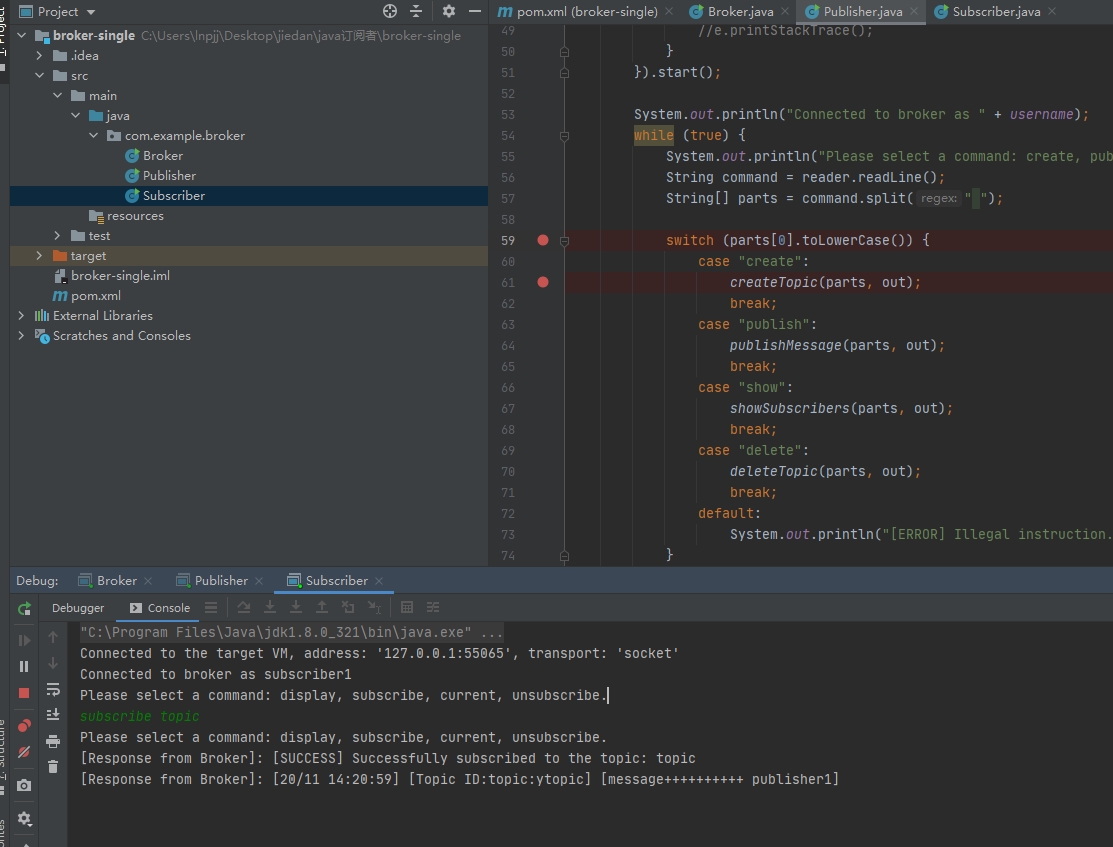Click the locate/select opened file target icon
Viewport: 1113px width, 847px height.
click(x=390, y=11)
